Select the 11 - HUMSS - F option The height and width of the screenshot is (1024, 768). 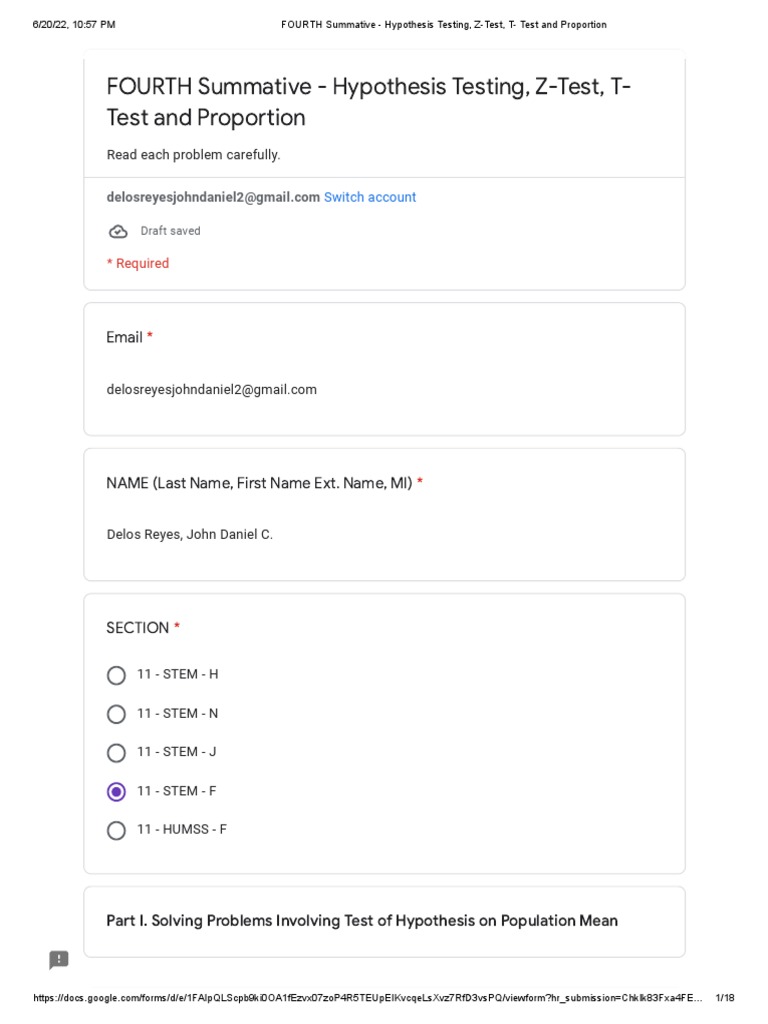point(116,831)
